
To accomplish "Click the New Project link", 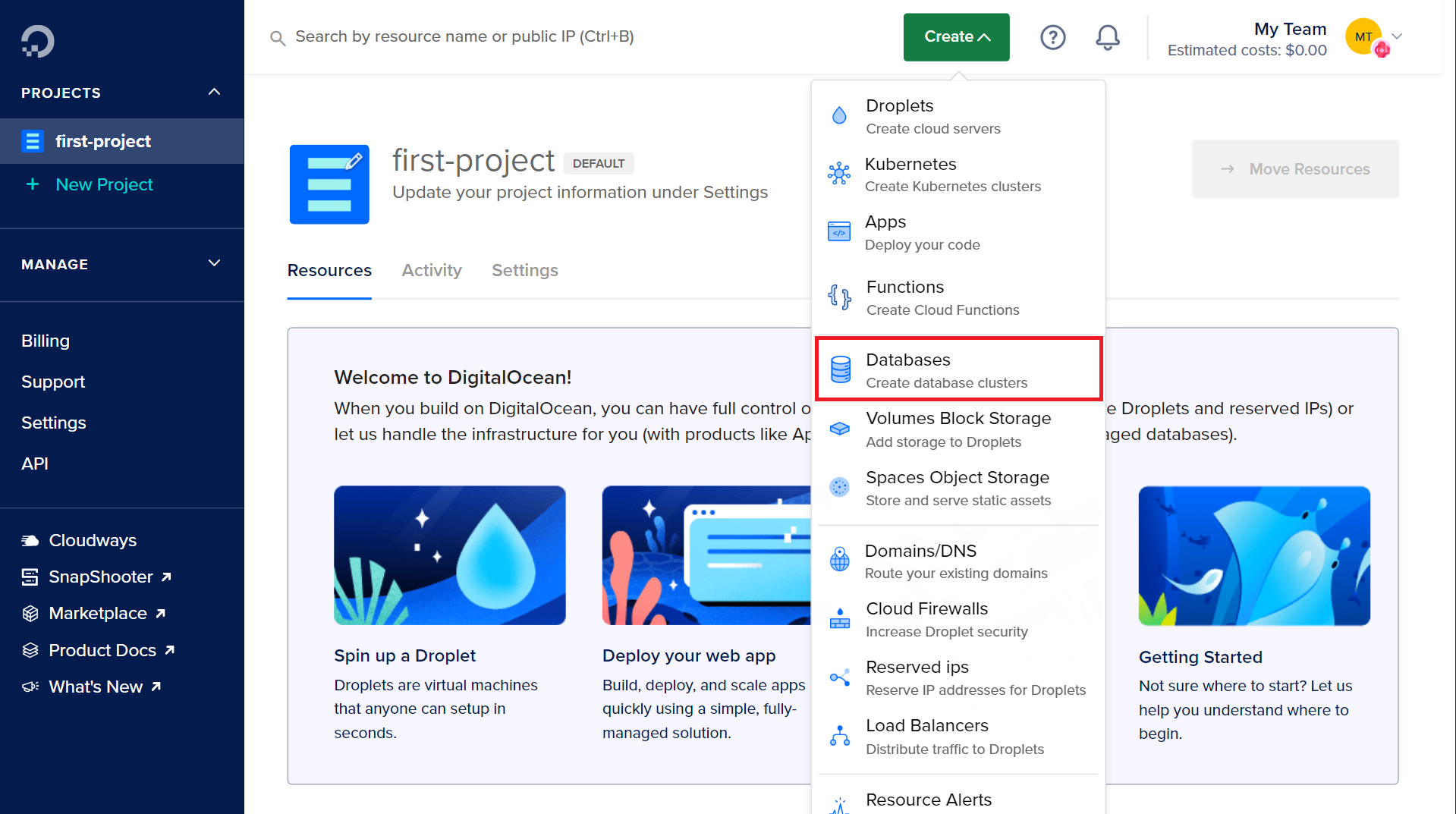I will [104, 184].
